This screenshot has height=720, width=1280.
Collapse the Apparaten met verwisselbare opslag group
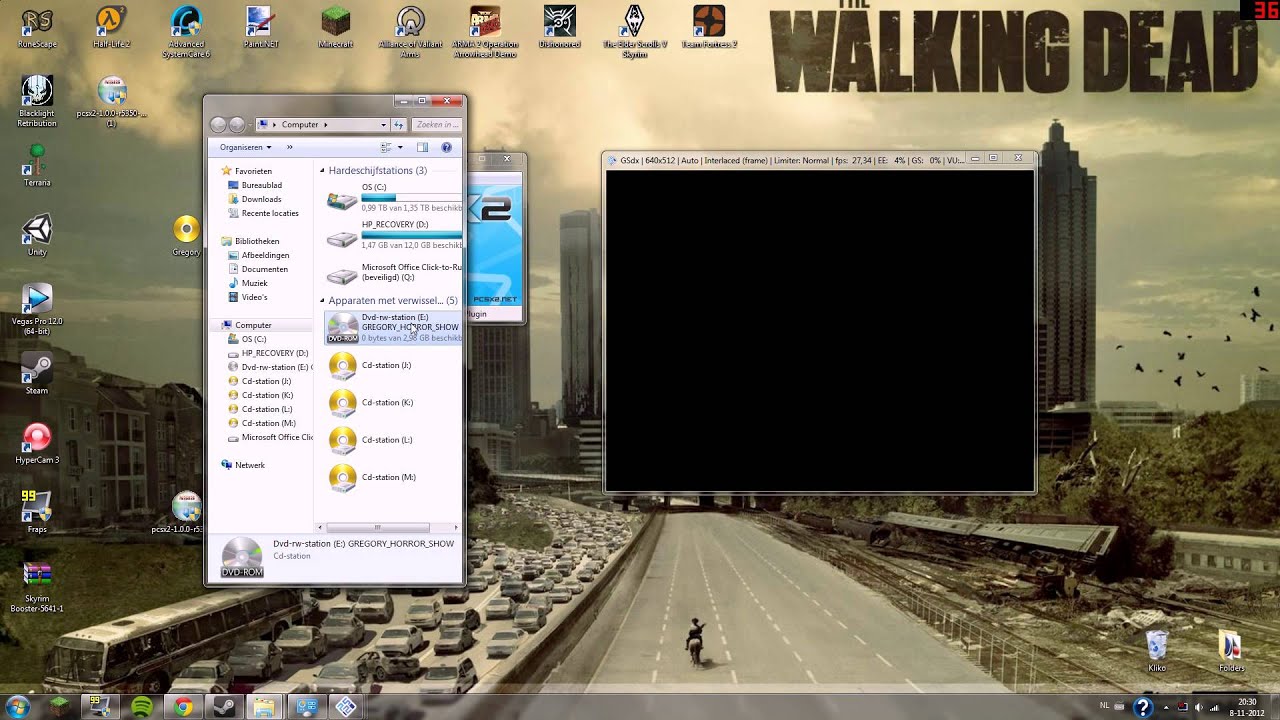click(322, 301)
